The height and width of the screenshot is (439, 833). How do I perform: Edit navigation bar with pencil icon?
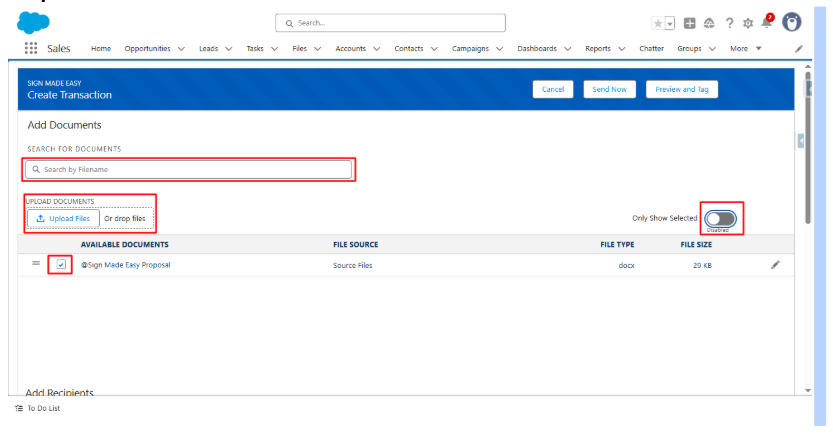(798, 49)
